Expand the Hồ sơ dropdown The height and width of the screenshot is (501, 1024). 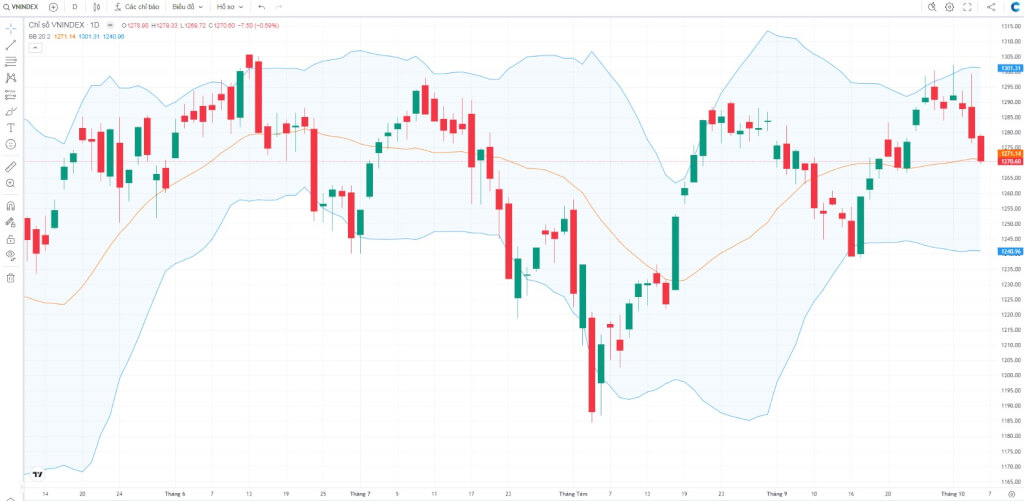(x=230, y=7)
